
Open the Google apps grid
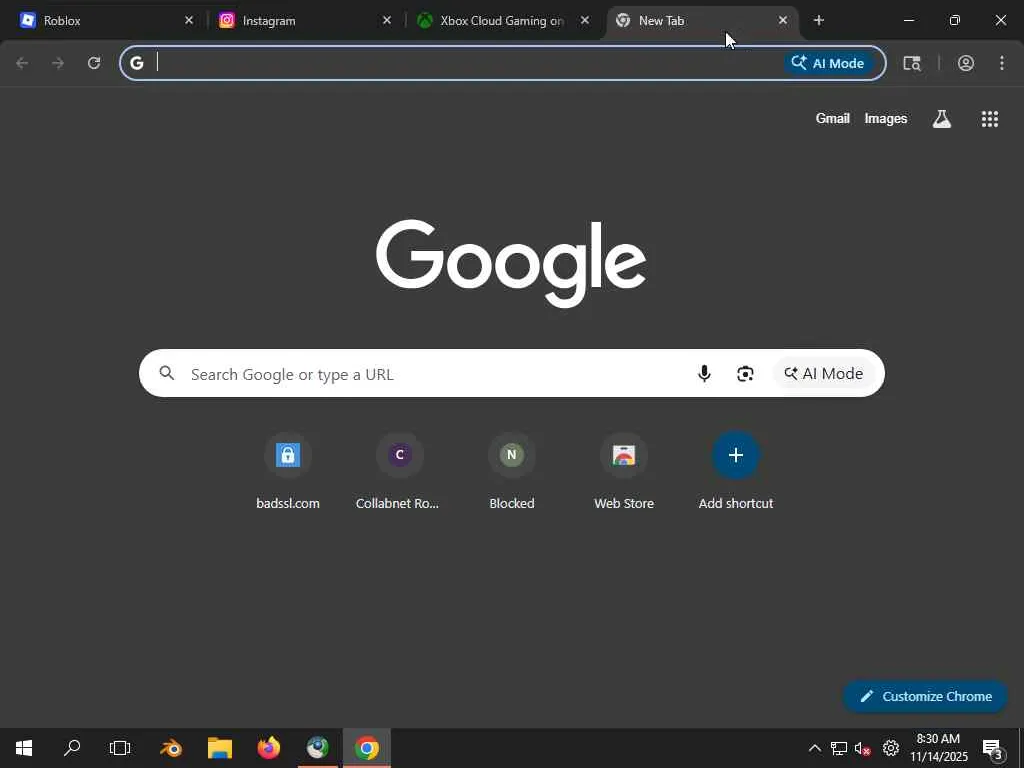[989, 118]
